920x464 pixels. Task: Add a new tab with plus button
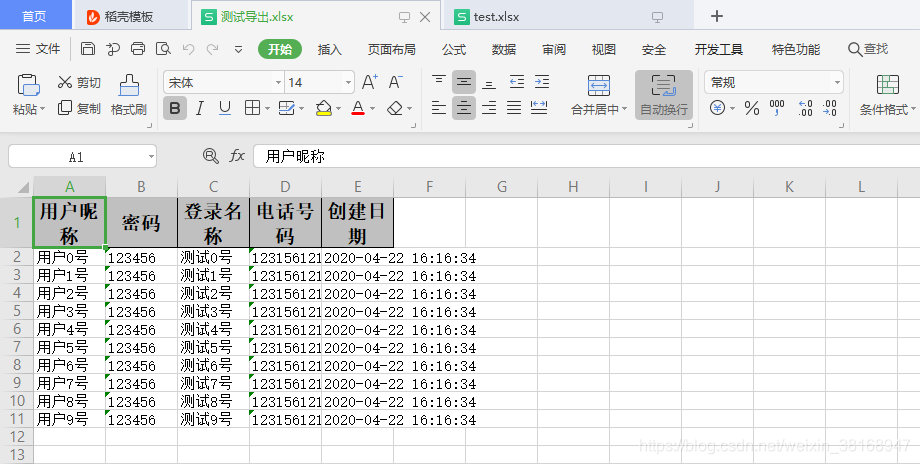pyautogui.click(x=716, y=16)
